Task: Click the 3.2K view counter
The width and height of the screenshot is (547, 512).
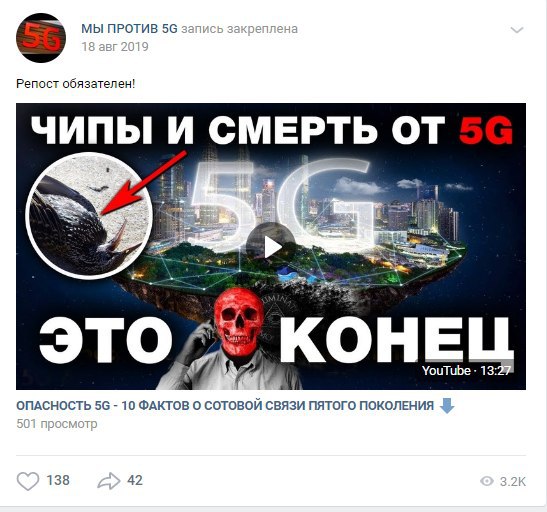Action: tap(513, 482)
